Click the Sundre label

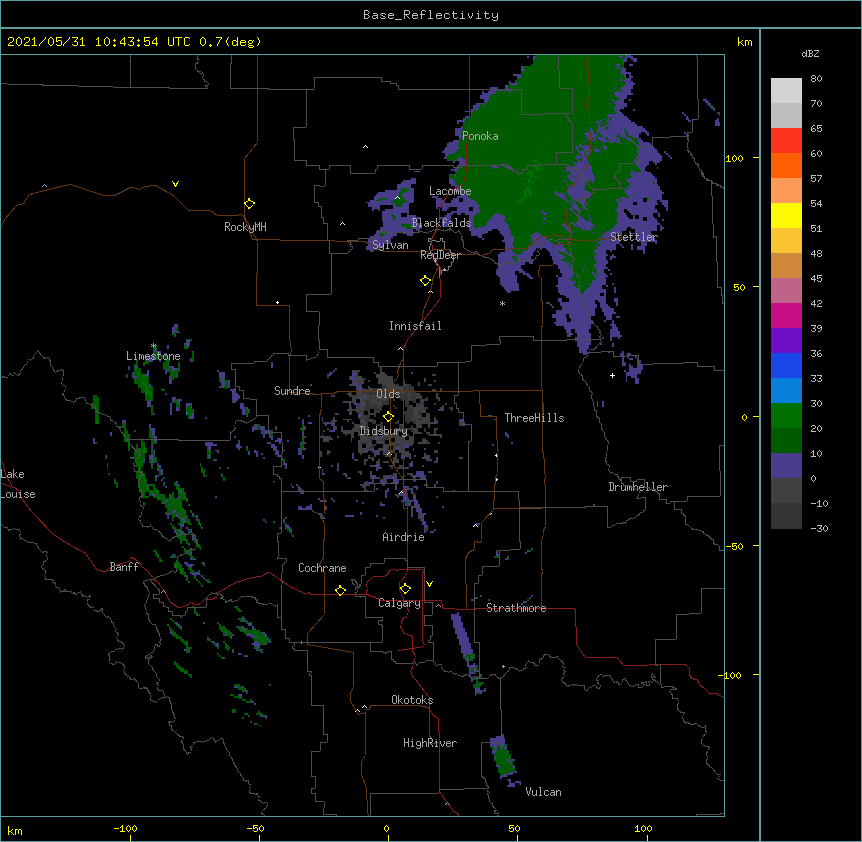pos(292,391)
